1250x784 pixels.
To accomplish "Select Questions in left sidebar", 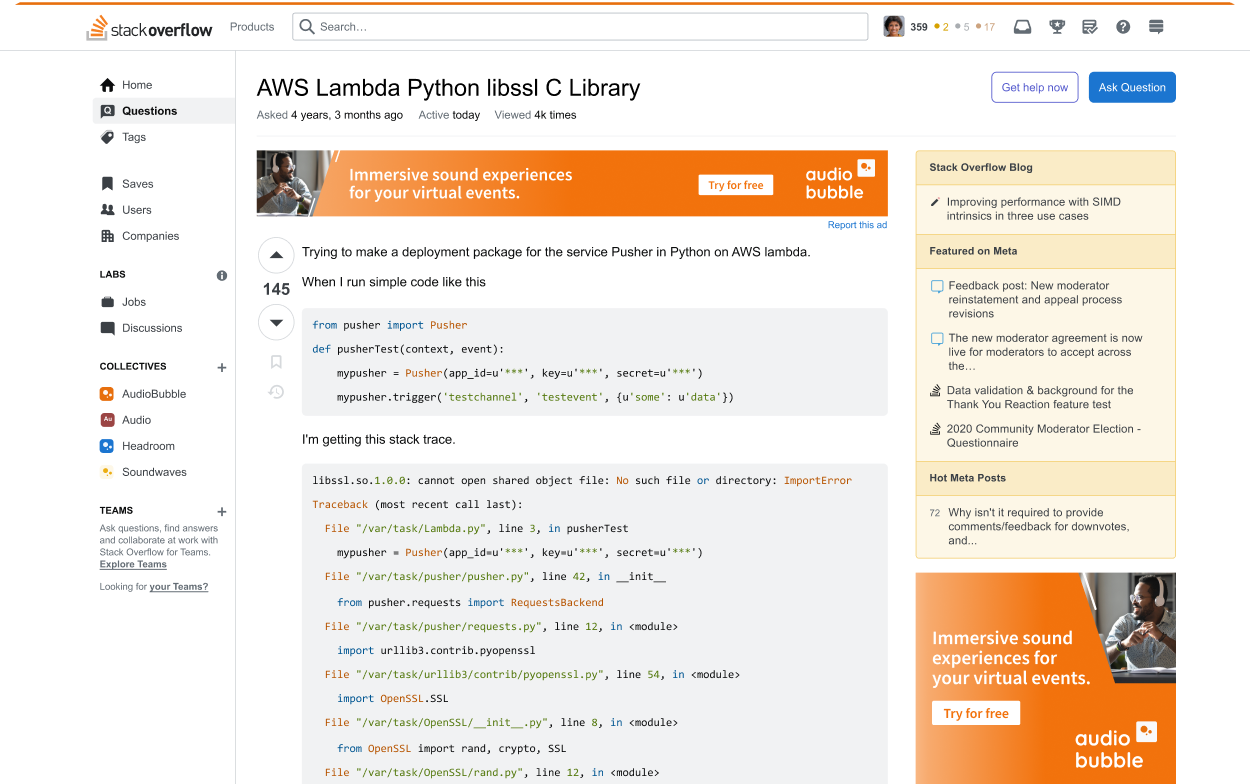I will coord(164,111).
